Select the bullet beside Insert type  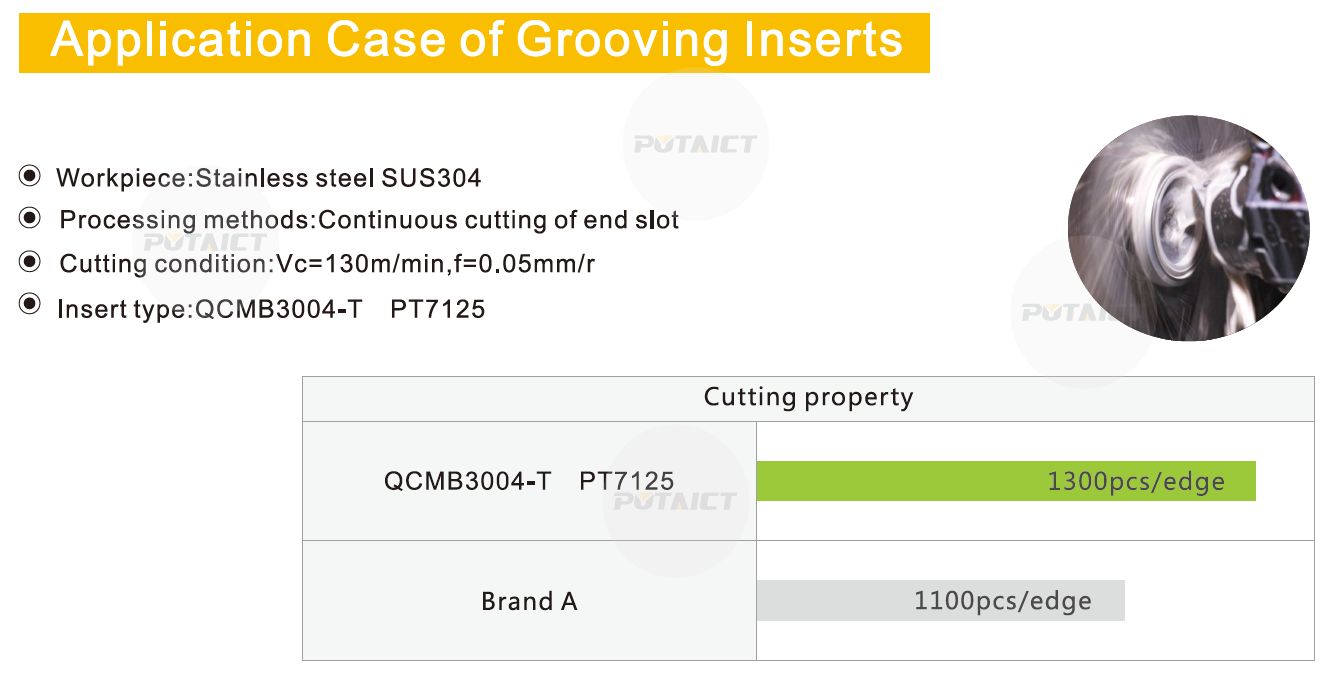pyautogui.click(x=30, y=304)
